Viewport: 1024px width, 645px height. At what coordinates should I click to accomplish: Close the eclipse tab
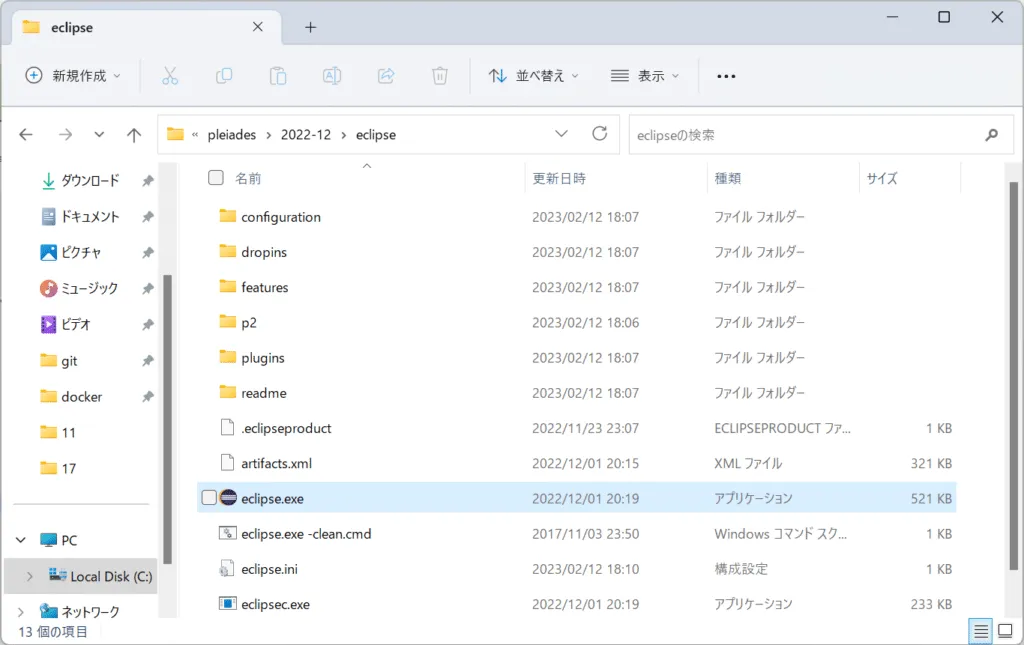click(x=257, y=27)
